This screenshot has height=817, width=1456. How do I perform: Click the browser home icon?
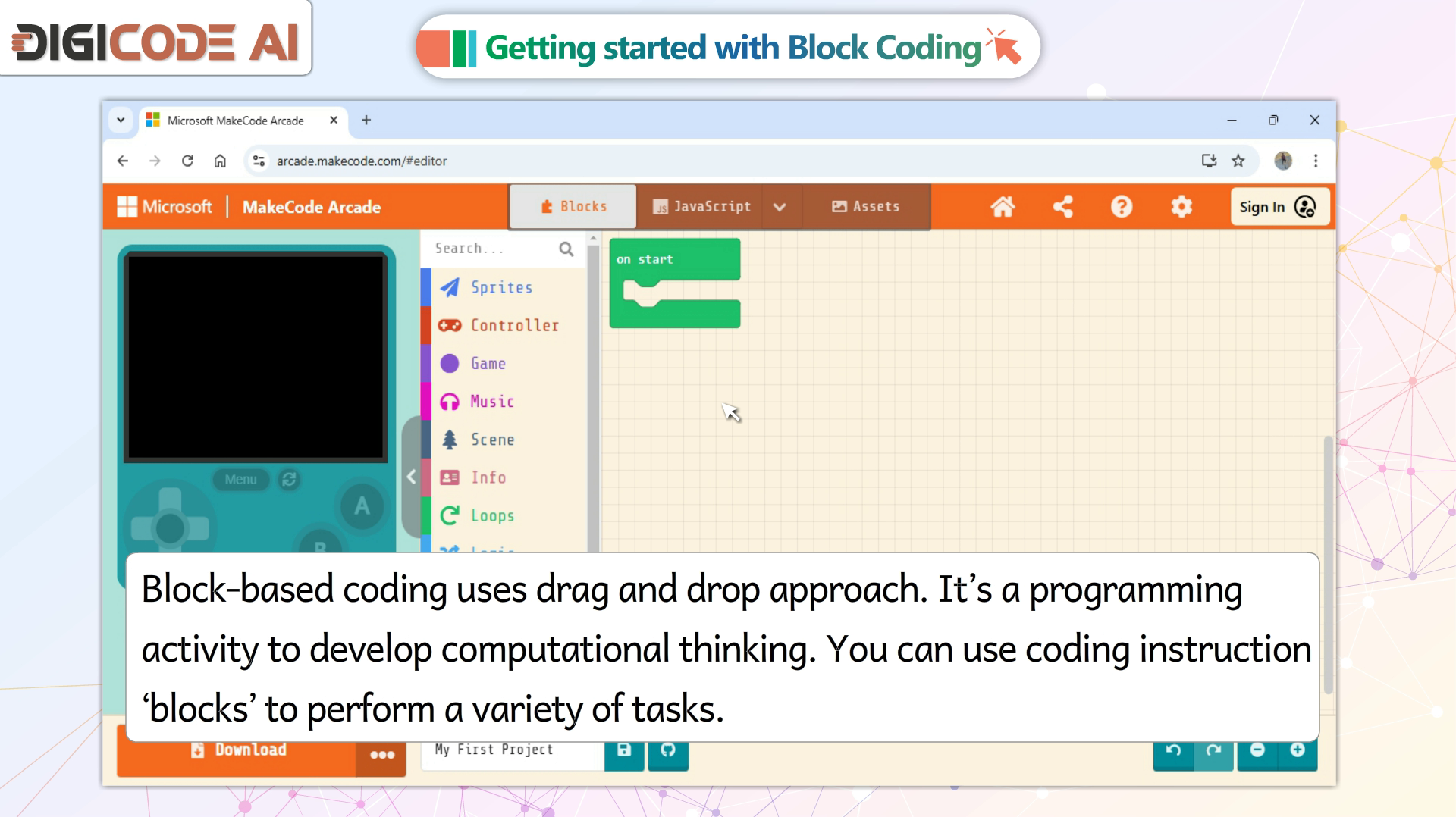[220, 161]
